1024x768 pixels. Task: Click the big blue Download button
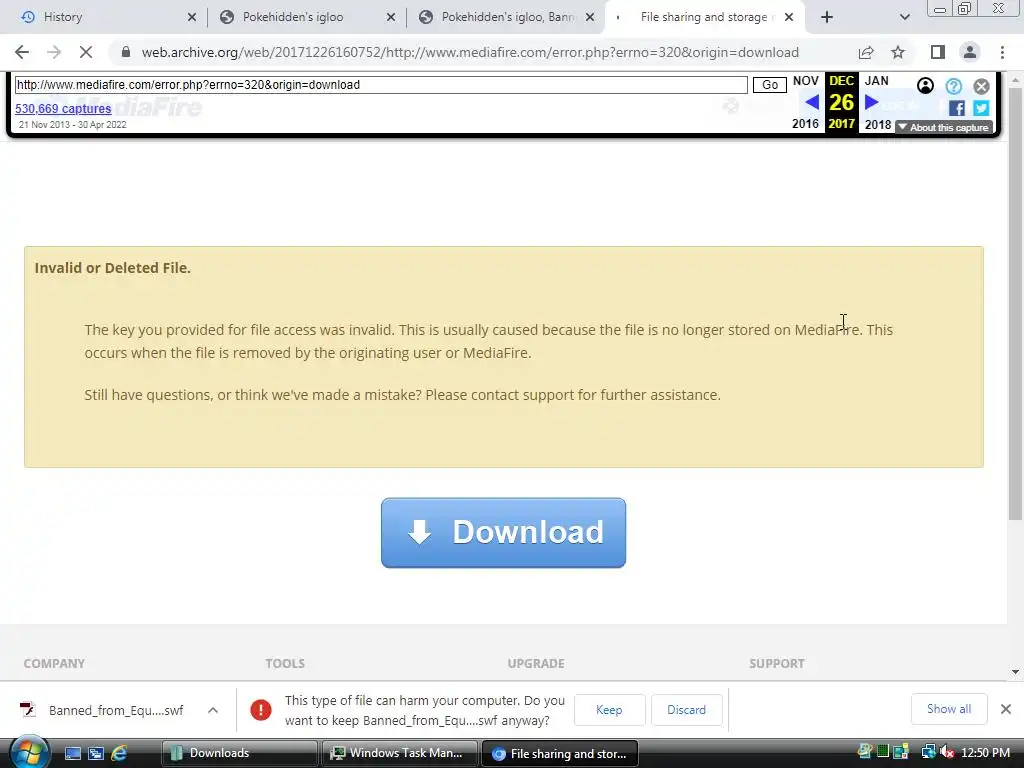coord(504,533)
